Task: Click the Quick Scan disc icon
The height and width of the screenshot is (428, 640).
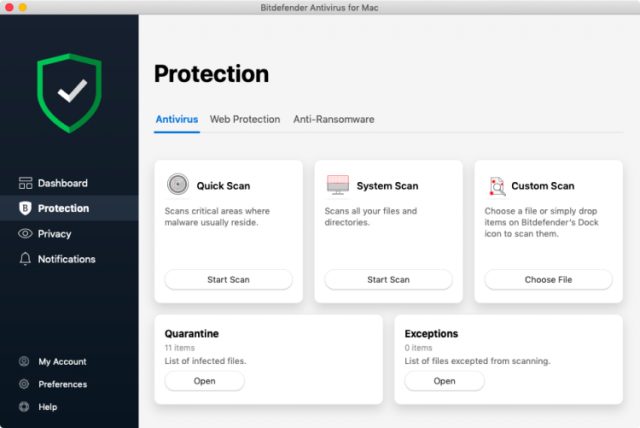Action: tap(177, 185)
